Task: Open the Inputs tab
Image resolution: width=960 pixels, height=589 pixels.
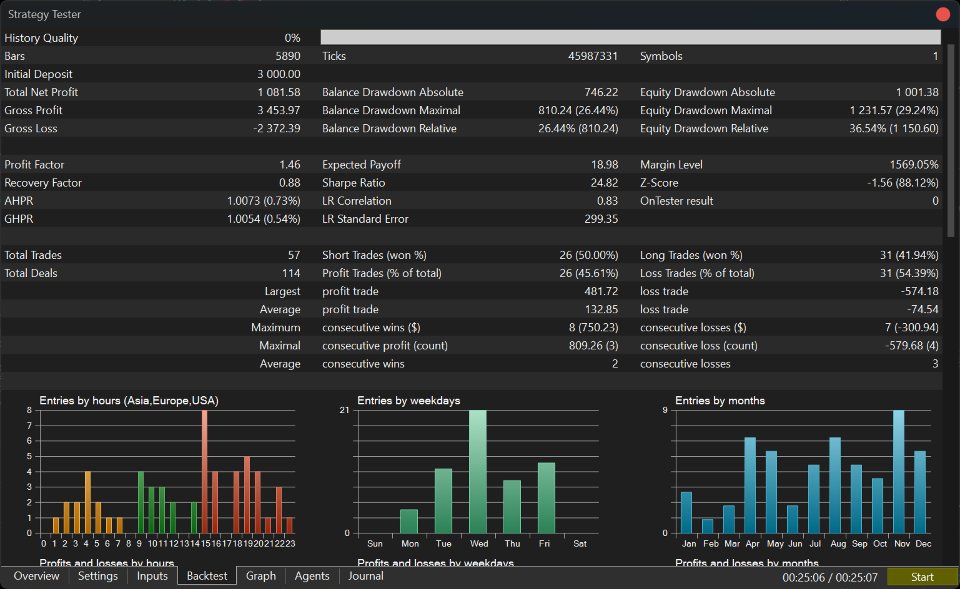Action: (x=152, y=576)
